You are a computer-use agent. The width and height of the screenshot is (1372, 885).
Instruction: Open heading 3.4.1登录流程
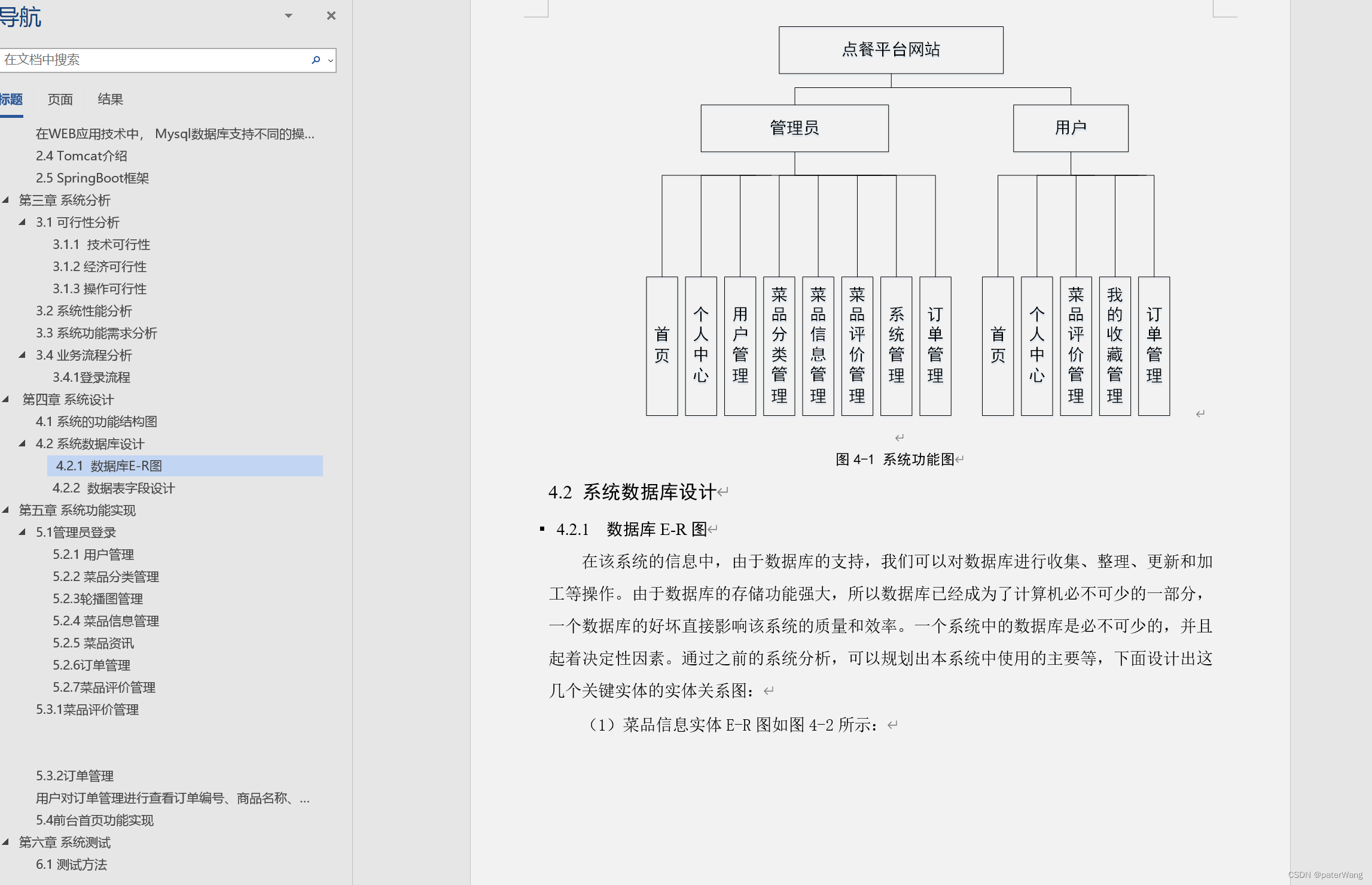[92, 377]
